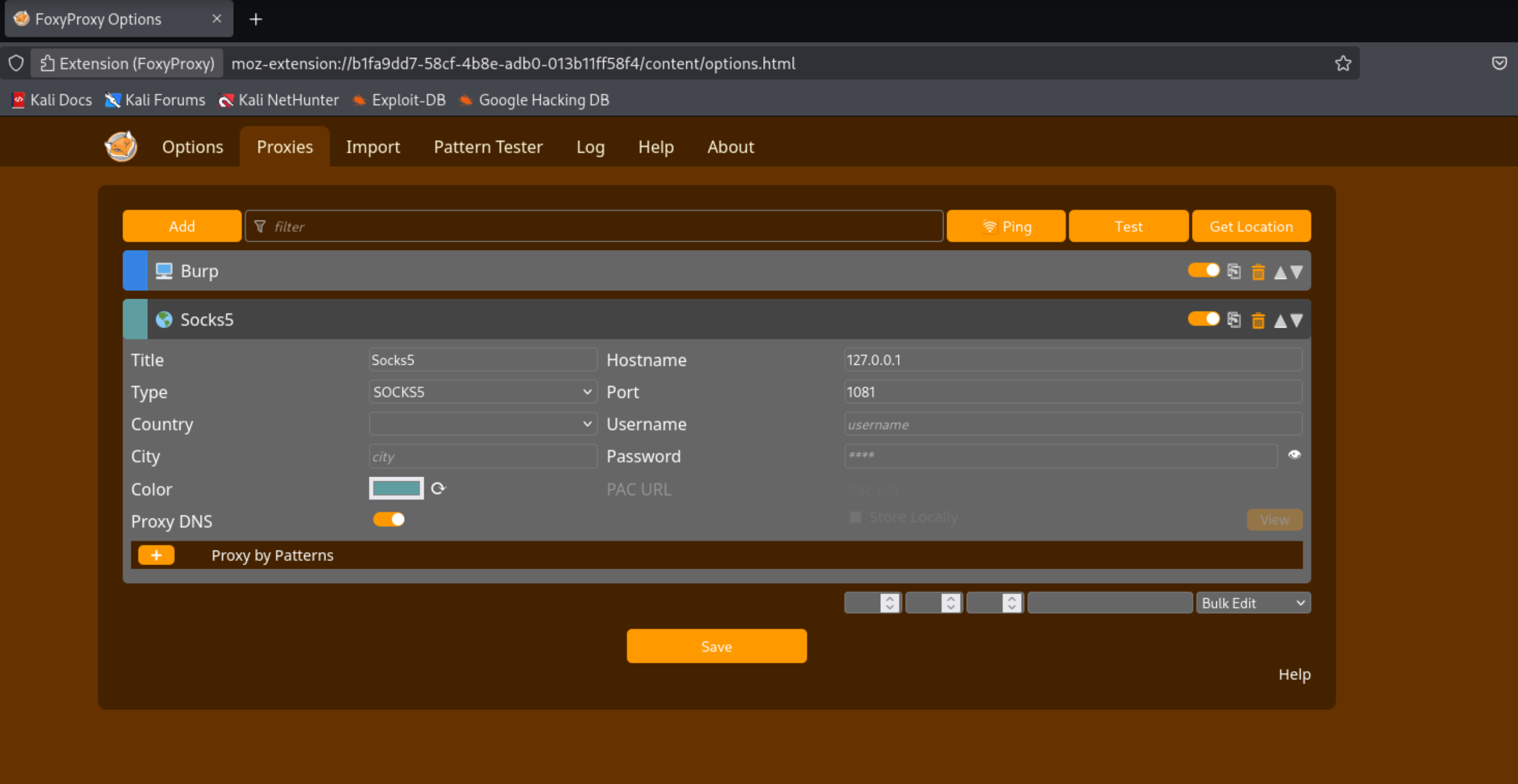Move Burp proxy up
This screenshot has width=1518, height=784.
(x=1280, y=272)
